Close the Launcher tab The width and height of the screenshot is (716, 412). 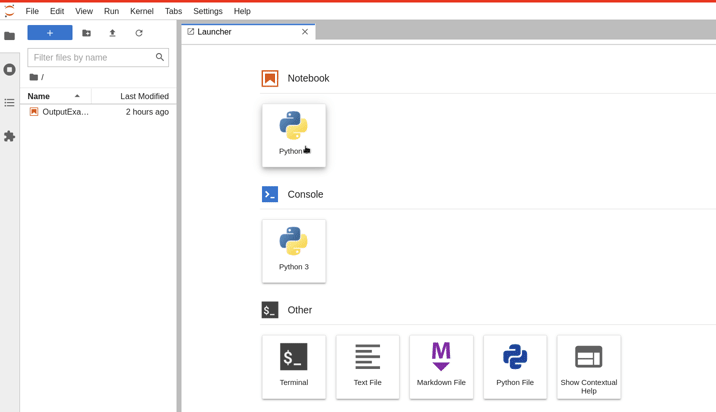[305, 32]
